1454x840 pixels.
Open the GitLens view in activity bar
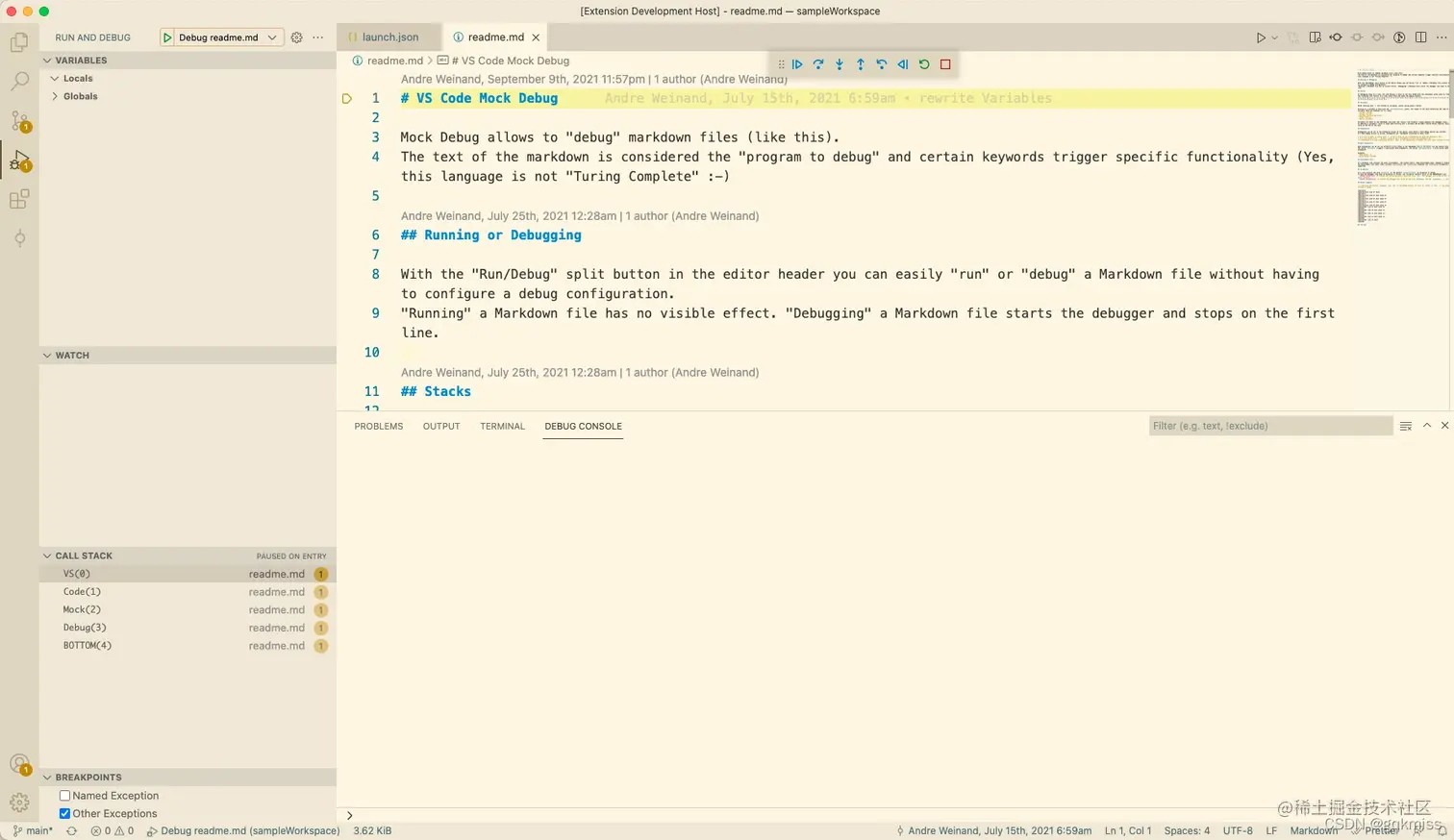pos(19,238)
